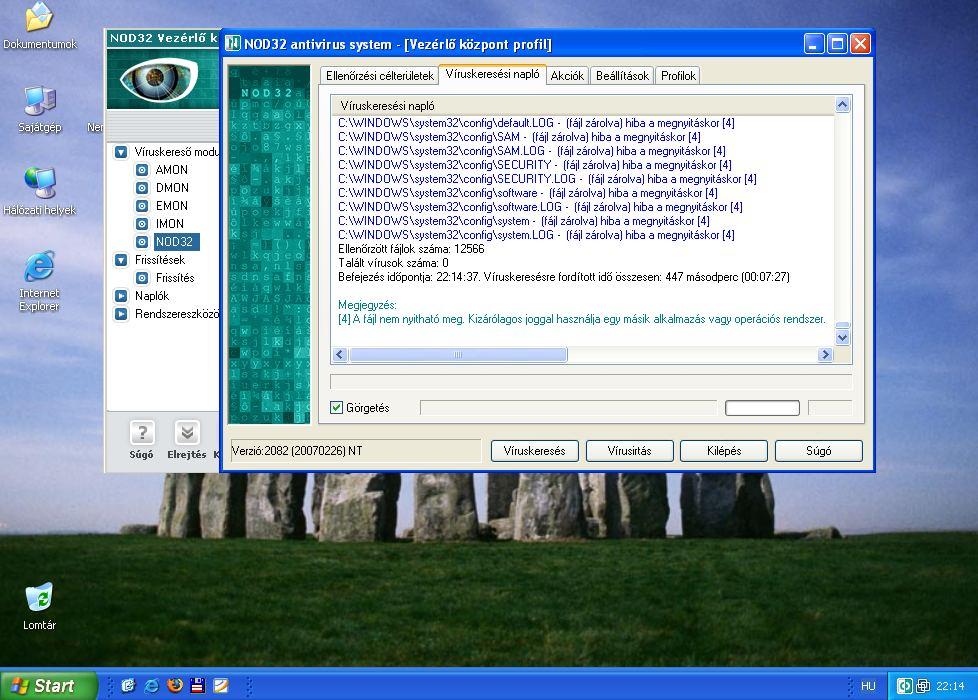Click the notepad-with-pen quick launch icon
Image resolution: width=978 pixels, height=700 pixels.
(221, 686)
